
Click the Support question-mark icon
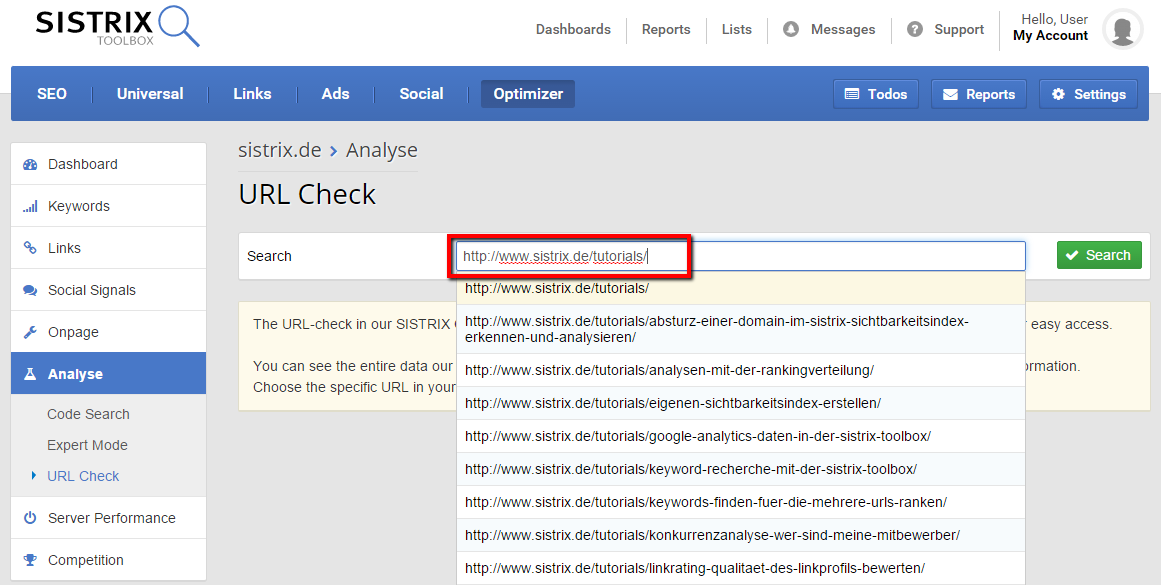[x=913, y=29]
